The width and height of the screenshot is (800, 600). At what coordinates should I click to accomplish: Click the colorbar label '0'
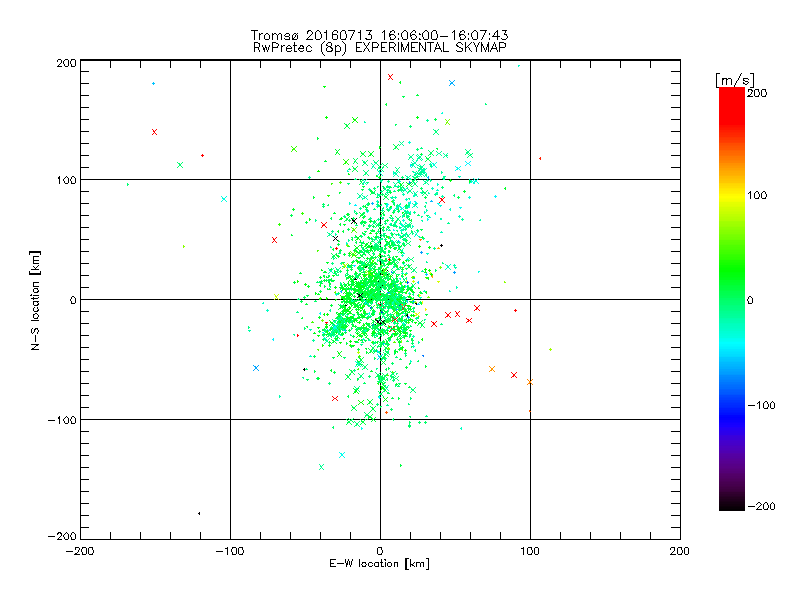point(750,300)
